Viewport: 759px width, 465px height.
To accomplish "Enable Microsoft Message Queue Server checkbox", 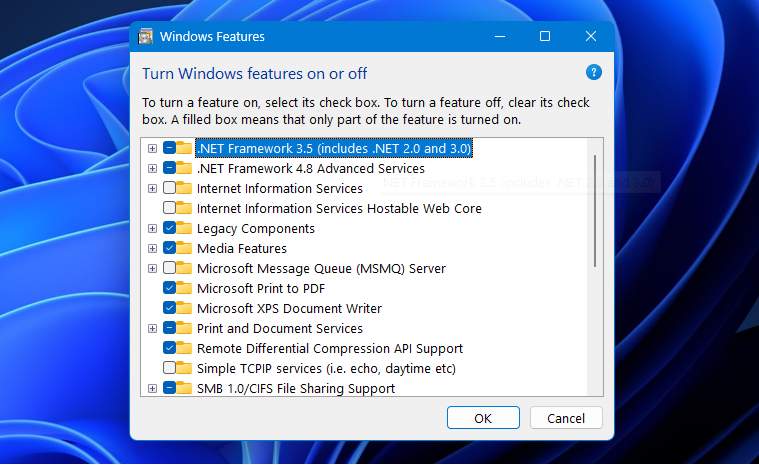I will [169, 268].
